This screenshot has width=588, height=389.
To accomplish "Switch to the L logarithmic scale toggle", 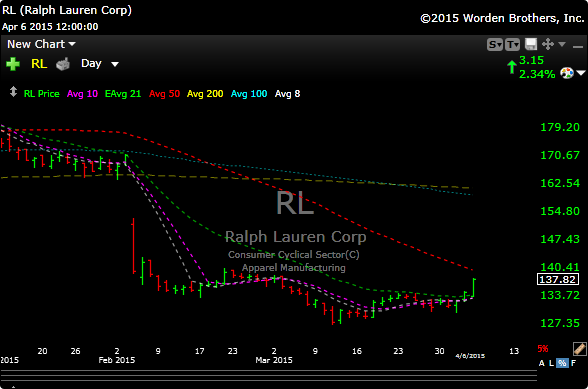I will [x=551, y=363].
